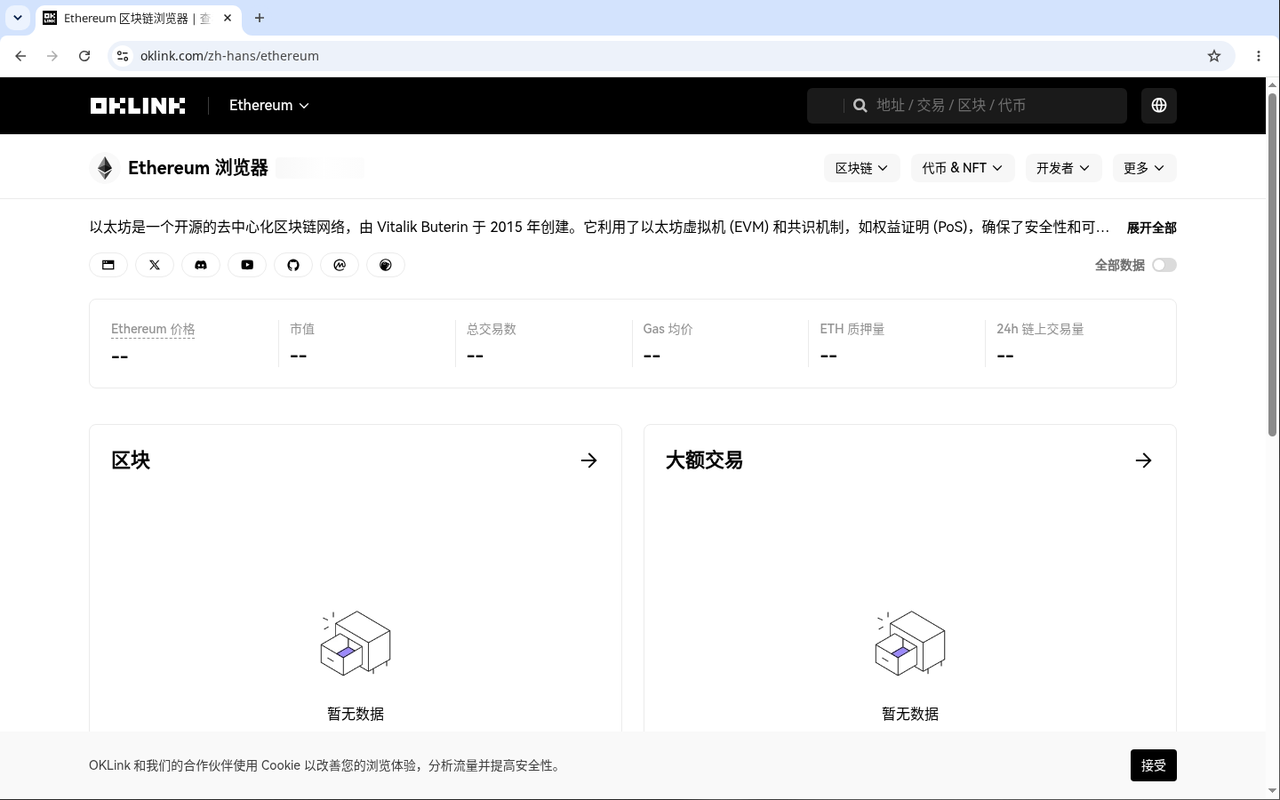Click the ETH 质押量 stat label
The width and height of the screenshot is (1280, 800).
852,329
